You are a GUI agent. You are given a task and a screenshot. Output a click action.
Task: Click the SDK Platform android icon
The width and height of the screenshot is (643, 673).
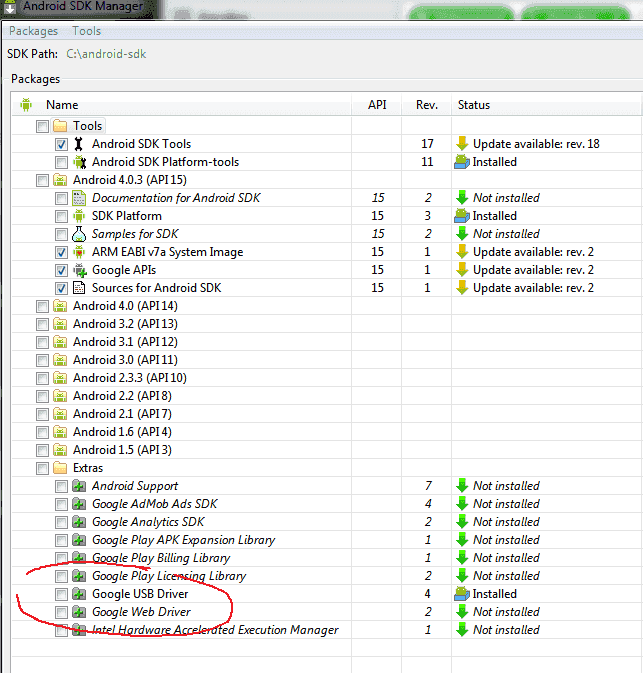79,216
